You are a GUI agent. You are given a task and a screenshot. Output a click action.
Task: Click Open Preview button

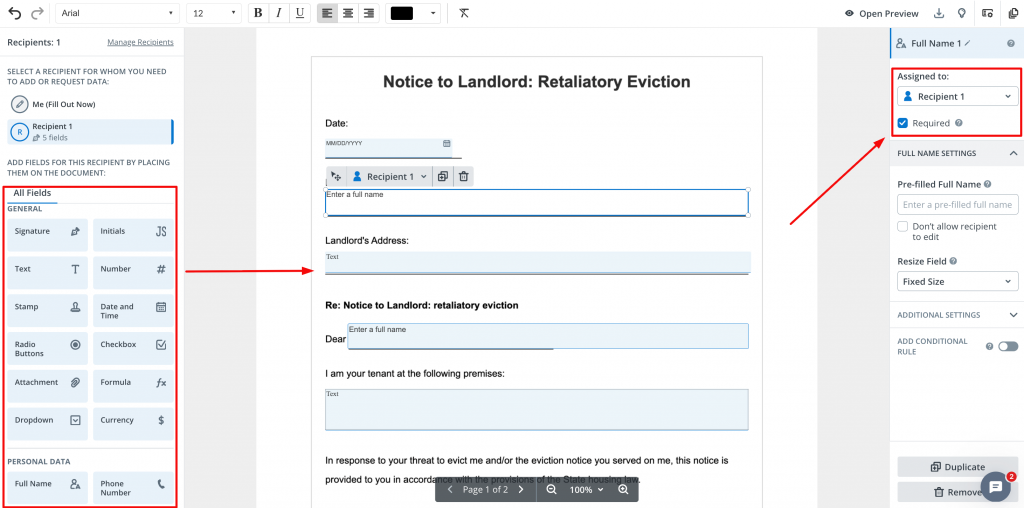882,13
